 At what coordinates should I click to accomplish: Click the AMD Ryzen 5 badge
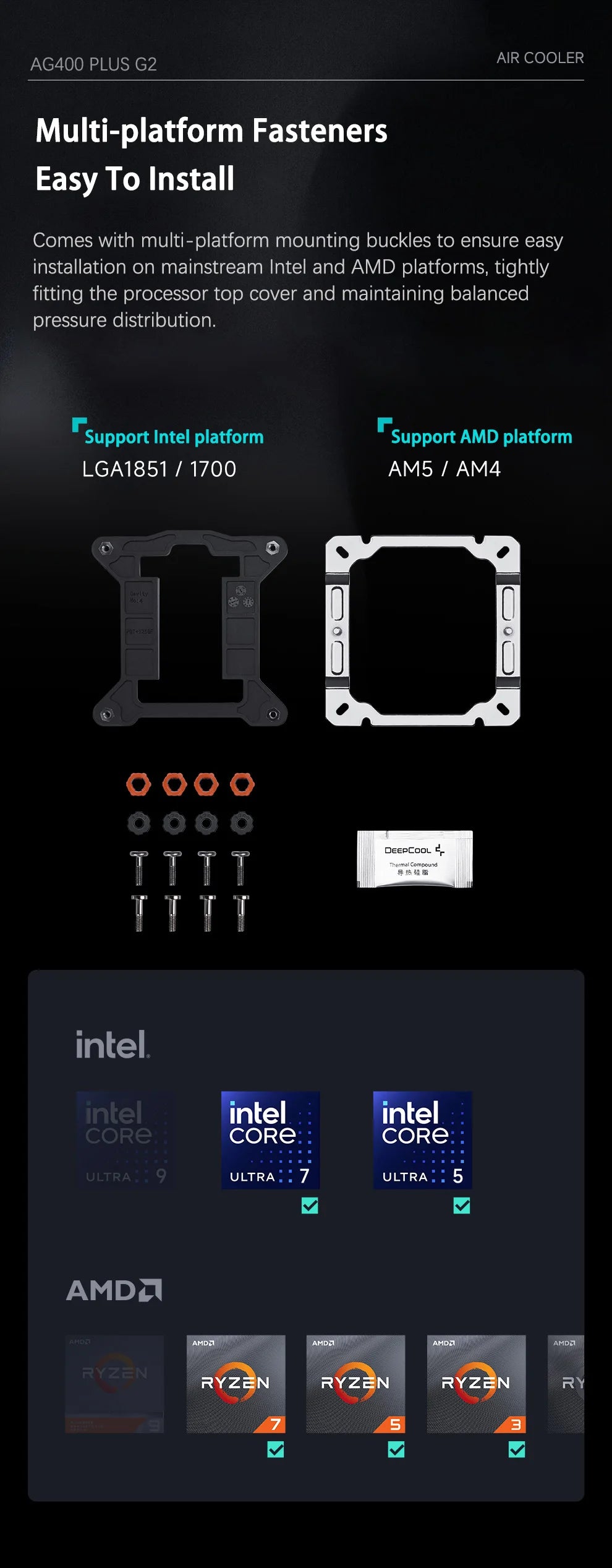pos(356,1384)
